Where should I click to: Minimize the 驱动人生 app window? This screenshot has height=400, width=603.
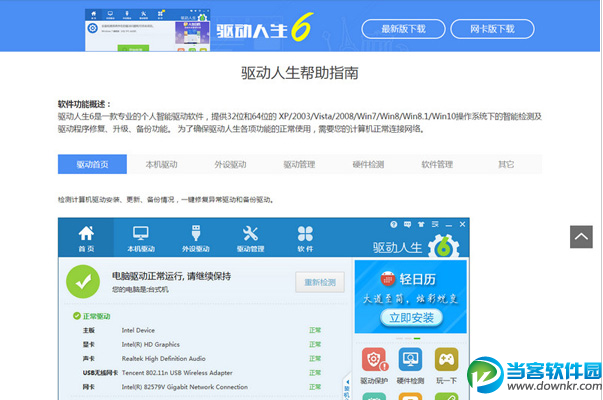pyautogui.click(x=449, y=224)
